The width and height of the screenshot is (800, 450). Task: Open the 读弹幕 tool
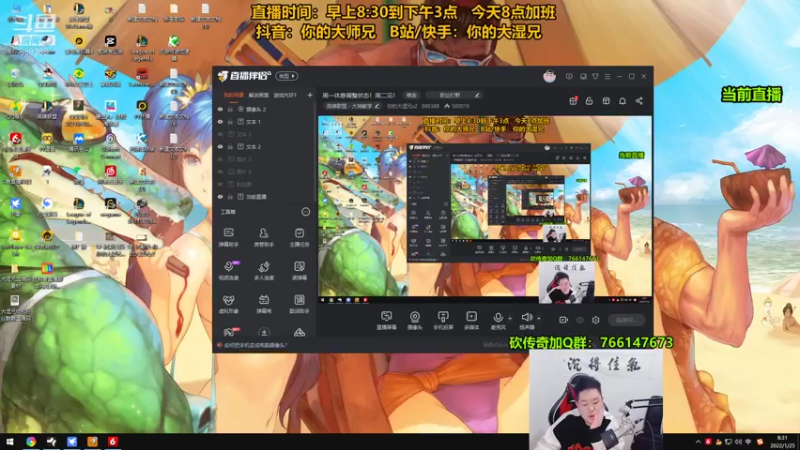[x=299, y=270]
